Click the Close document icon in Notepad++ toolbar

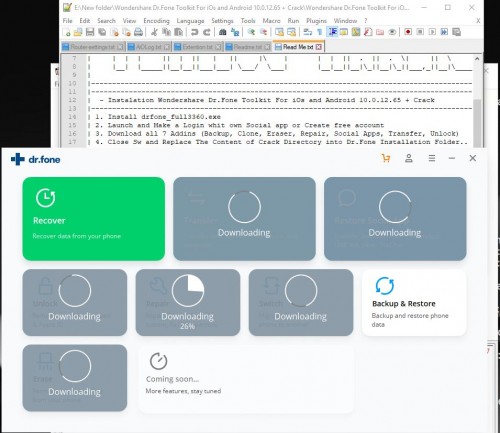click(x=114, y=32)
